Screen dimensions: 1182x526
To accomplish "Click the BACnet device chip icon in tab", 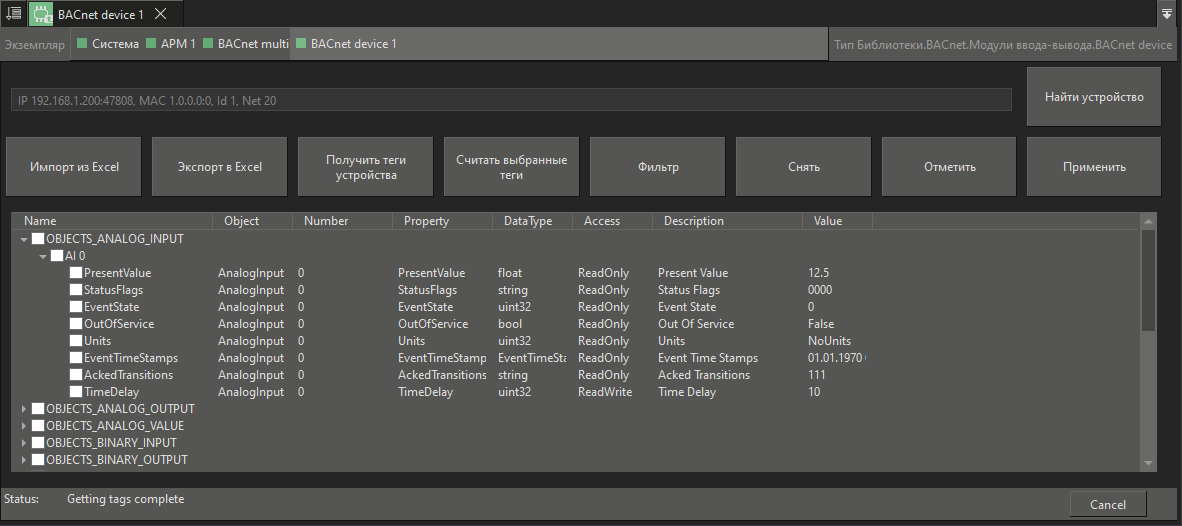I will point(40,14).
